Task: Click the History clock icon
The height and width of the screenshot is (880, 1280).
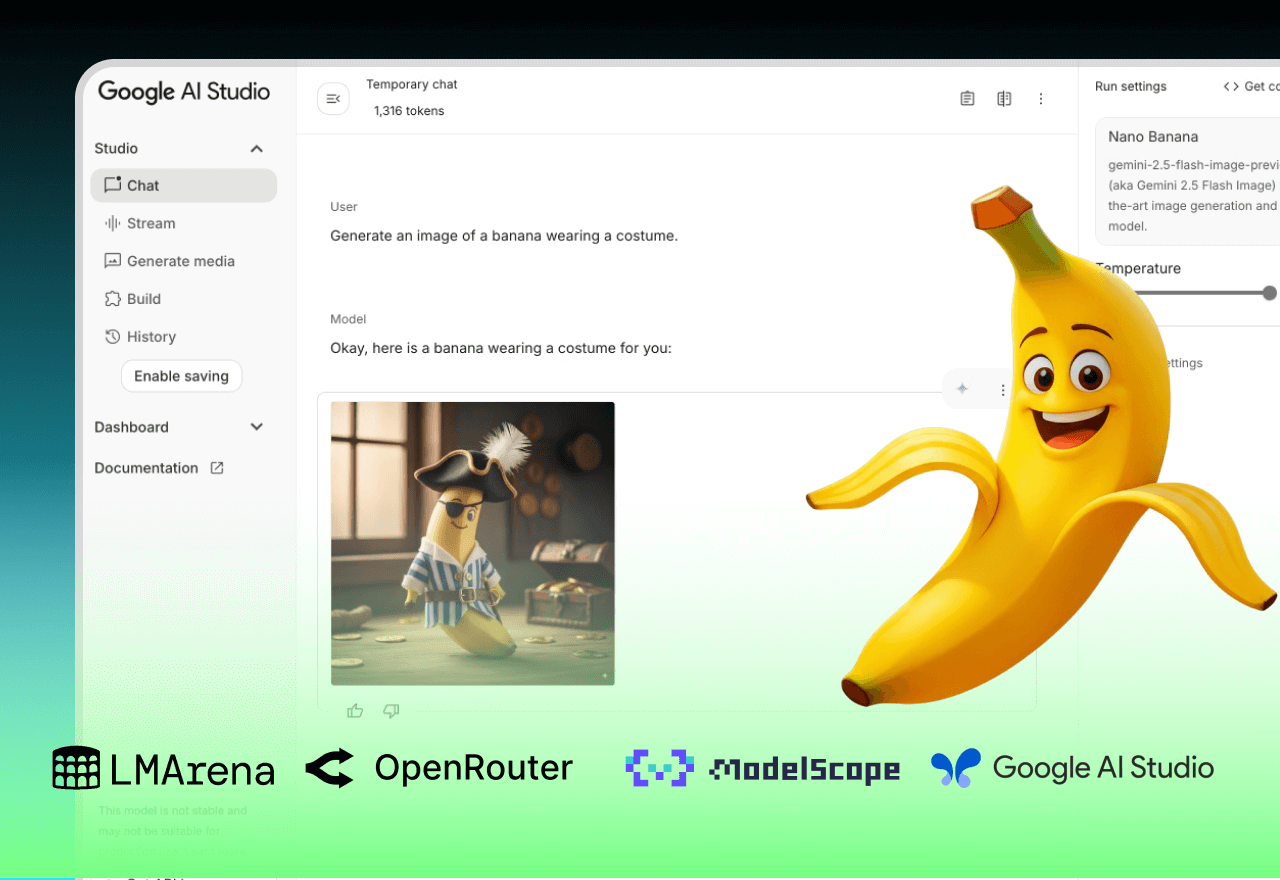Action: (x=112, y=337)
